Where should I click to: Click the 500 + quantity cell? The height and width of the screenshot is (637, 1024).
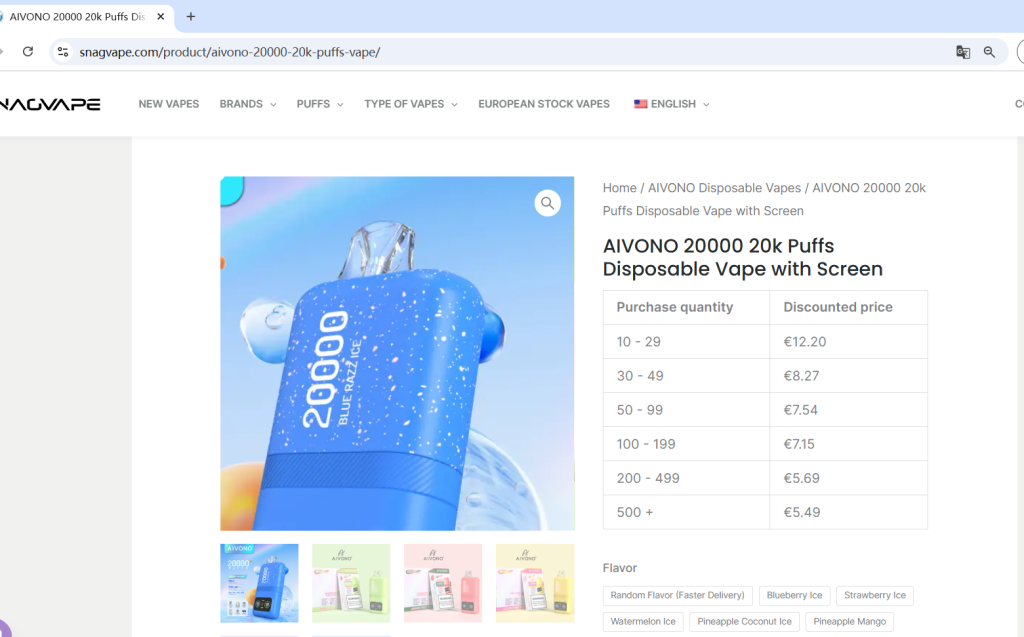click(686, 512)
